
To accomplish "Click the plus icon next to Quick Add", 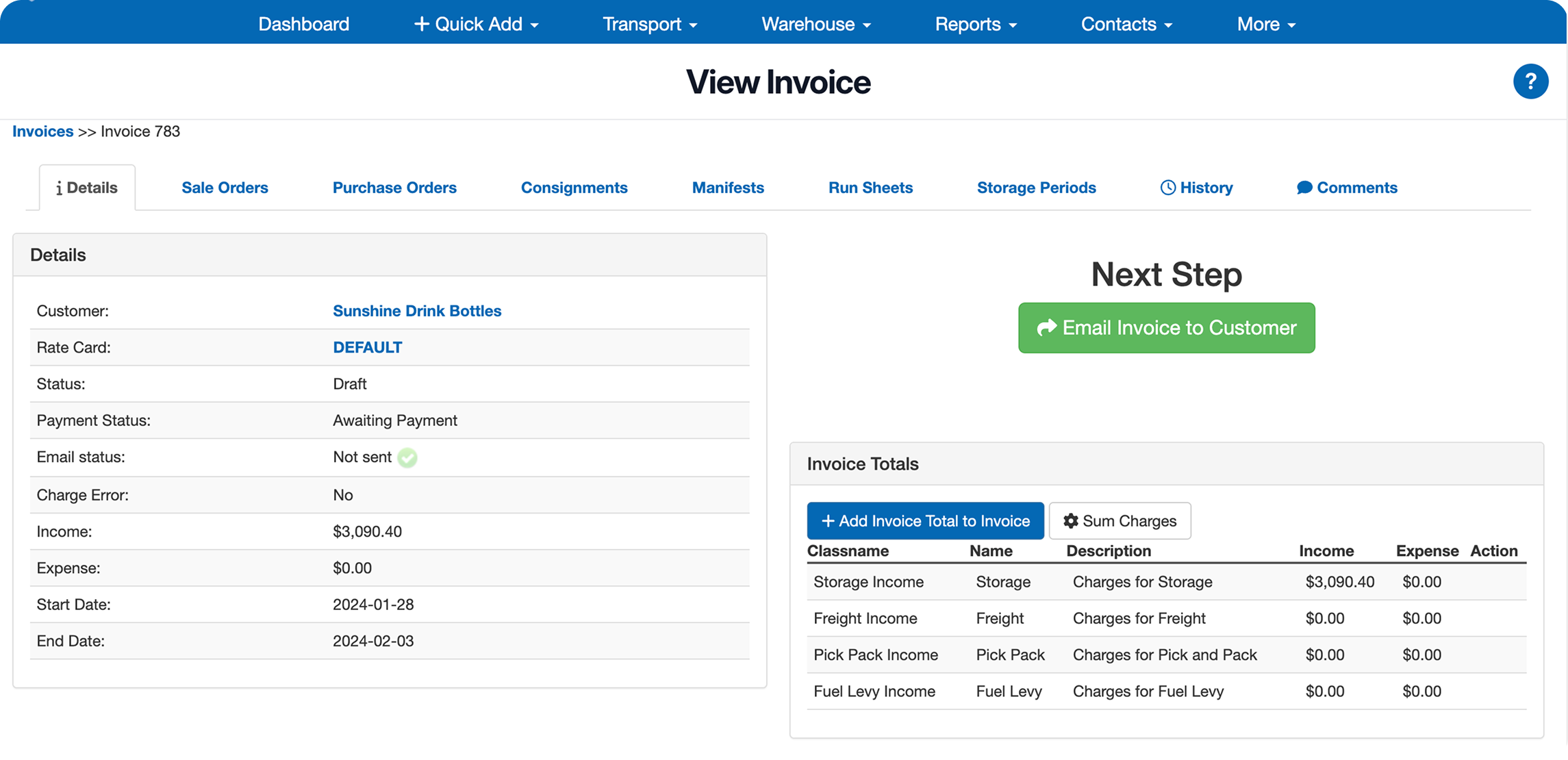I will [x=422, y=23].
